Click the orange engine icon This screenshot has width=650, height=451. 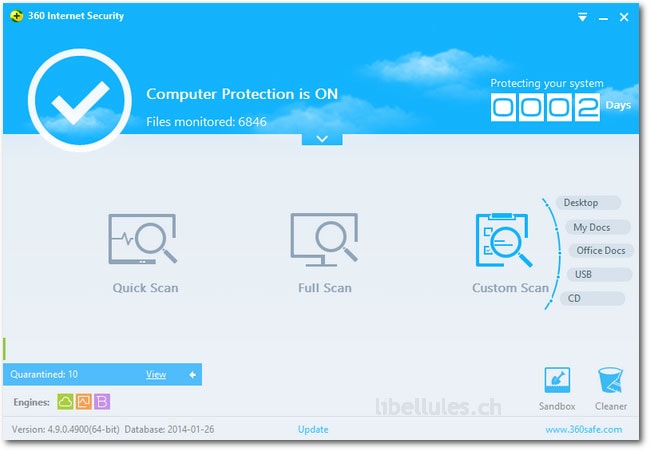pyautogui.click(x=84, y=402)
